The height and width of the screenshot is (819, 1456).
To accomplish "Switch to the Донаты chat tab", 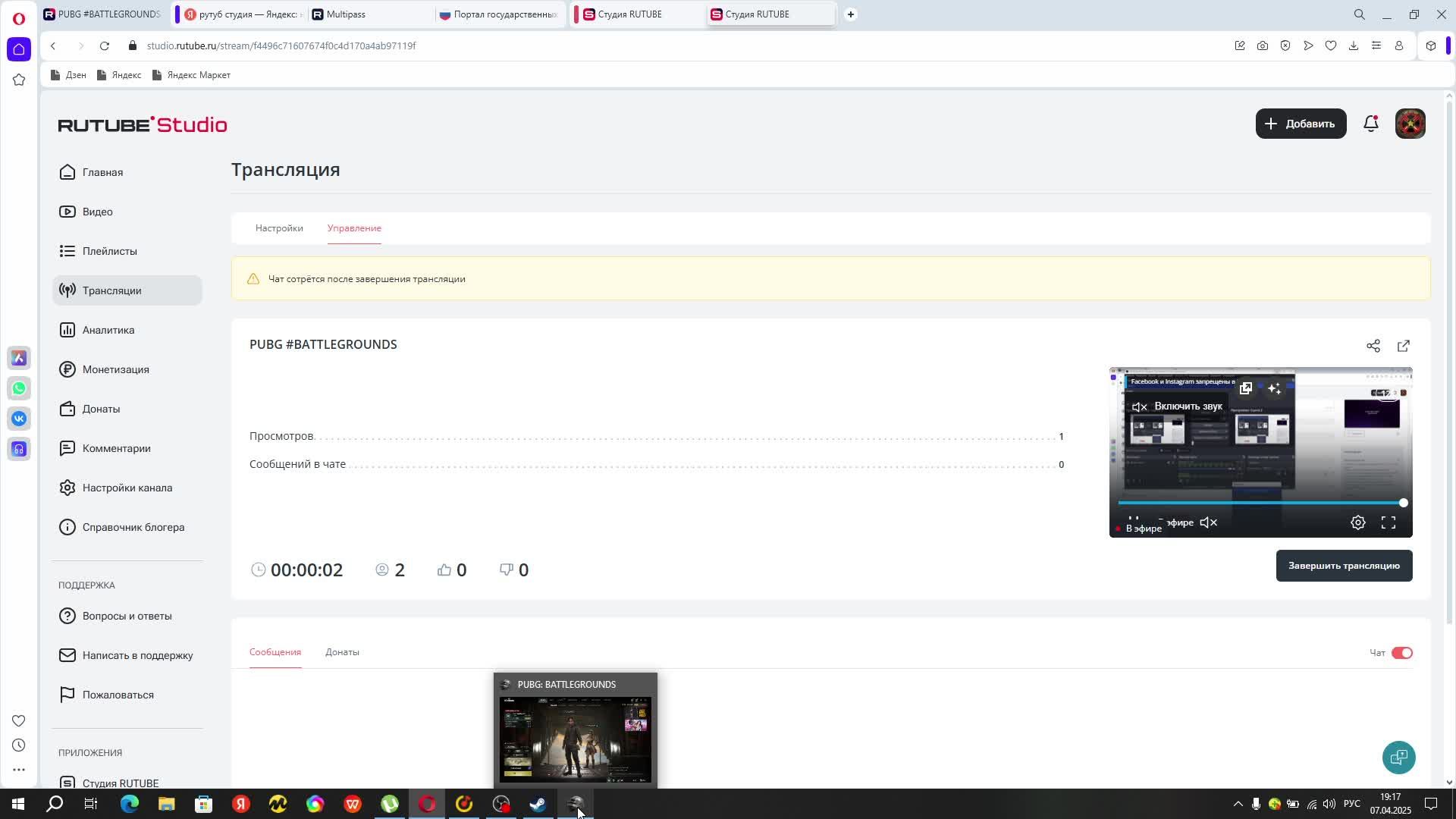I will coord(342,652).
